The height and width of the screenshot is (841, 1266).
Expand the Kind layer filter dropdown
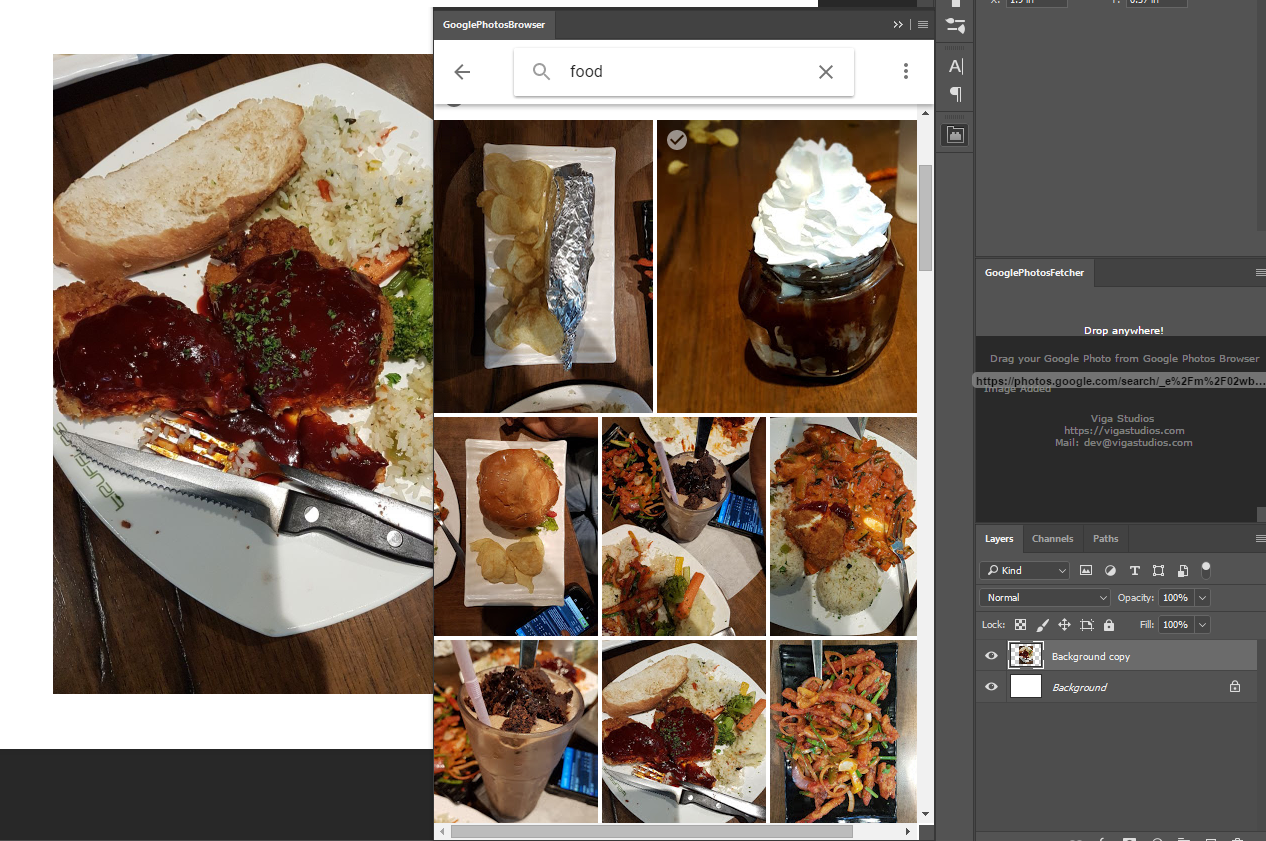(1025, 570)
